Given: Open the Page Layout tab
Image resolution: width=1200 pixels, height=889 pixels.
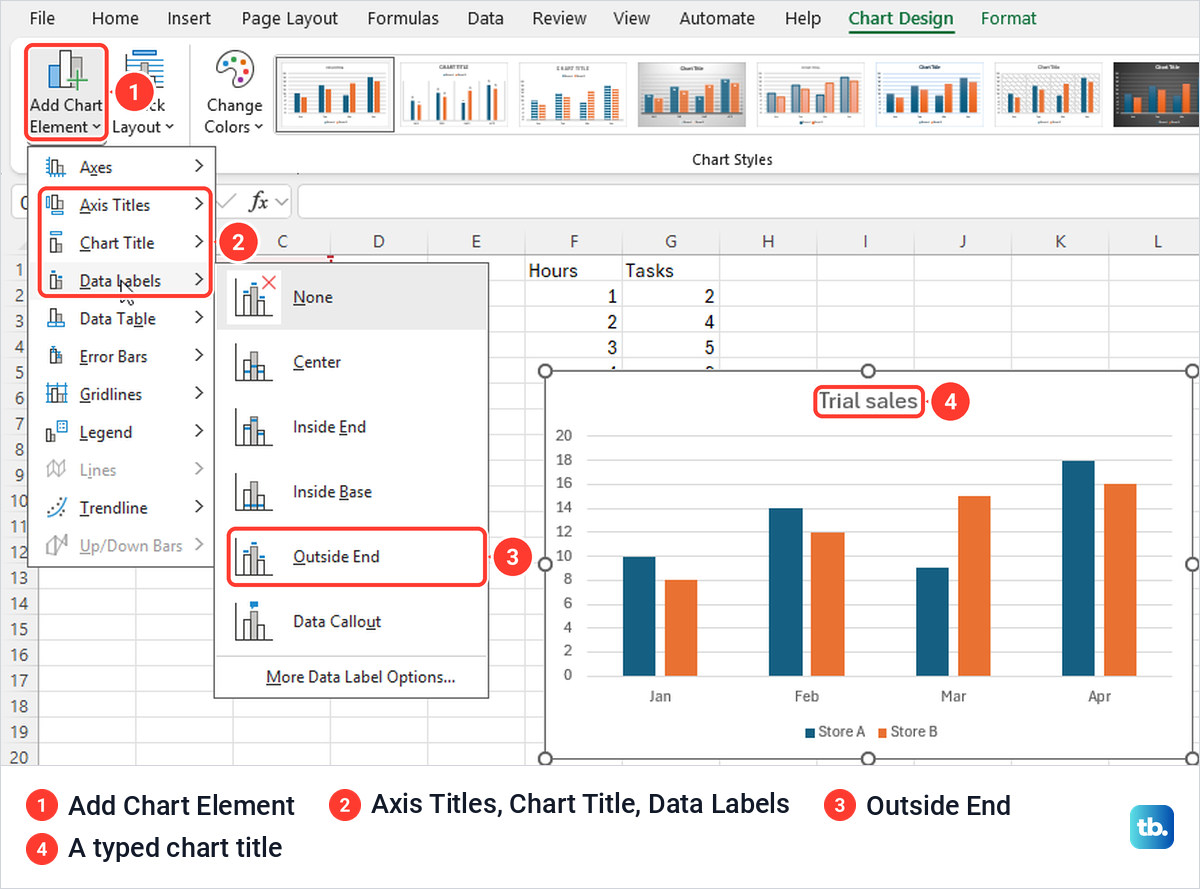Looking at the screenshot, I should point(290,18).
